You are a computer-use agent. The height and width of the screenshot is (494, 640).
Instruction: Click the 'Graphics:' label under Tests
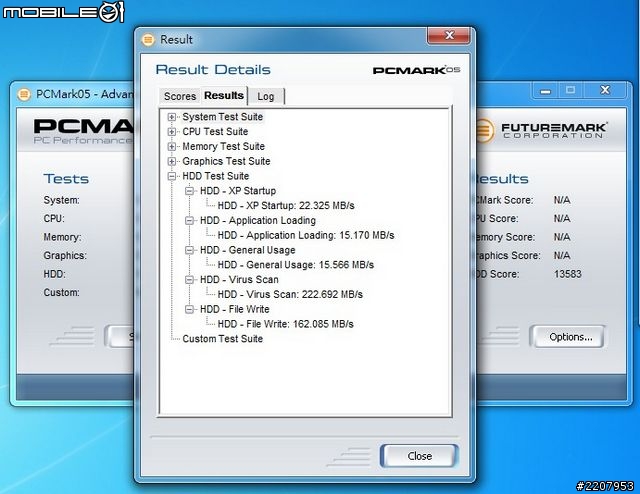pos(65,256)
